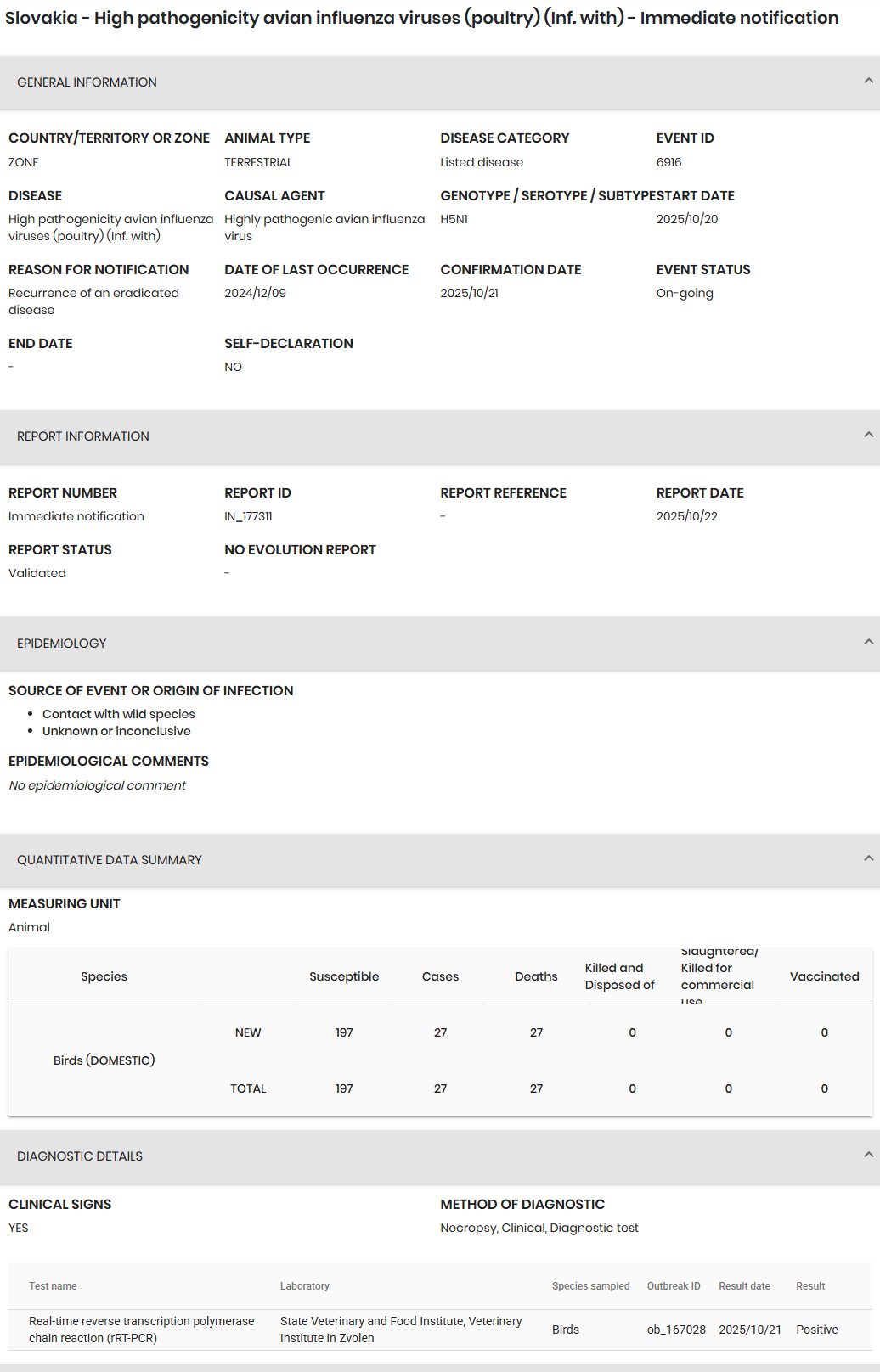This screenshot has width=880, height=1372.
Task: Click the Vaccinated column header
Action: click(824, 976)
